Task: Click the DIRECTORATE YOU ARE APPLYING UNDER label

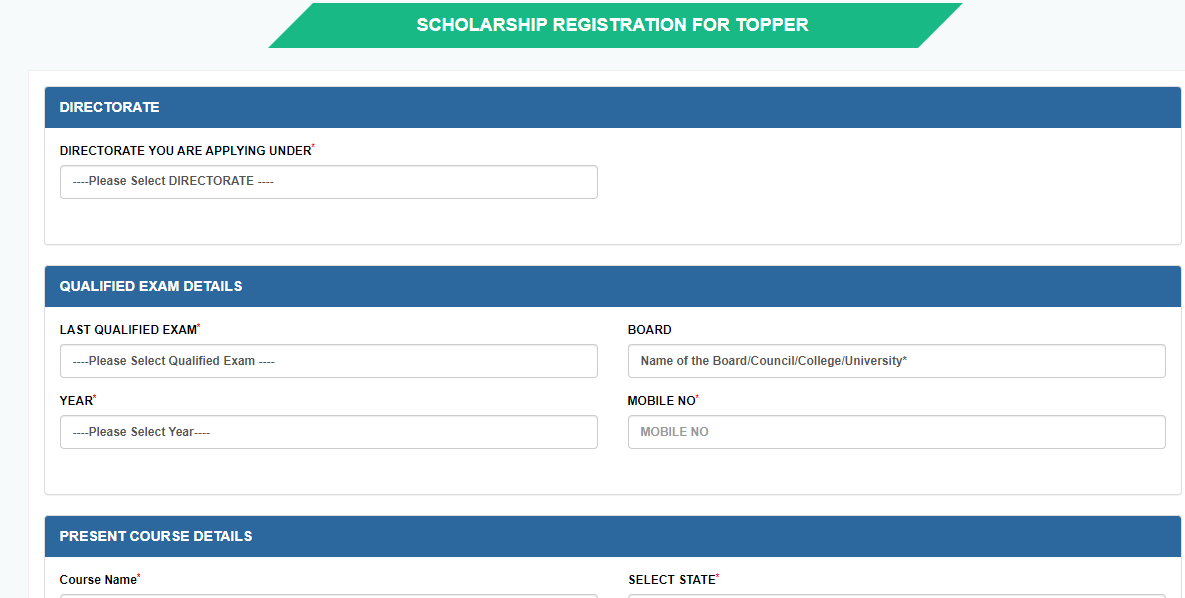Action: [x=185, y=151]
